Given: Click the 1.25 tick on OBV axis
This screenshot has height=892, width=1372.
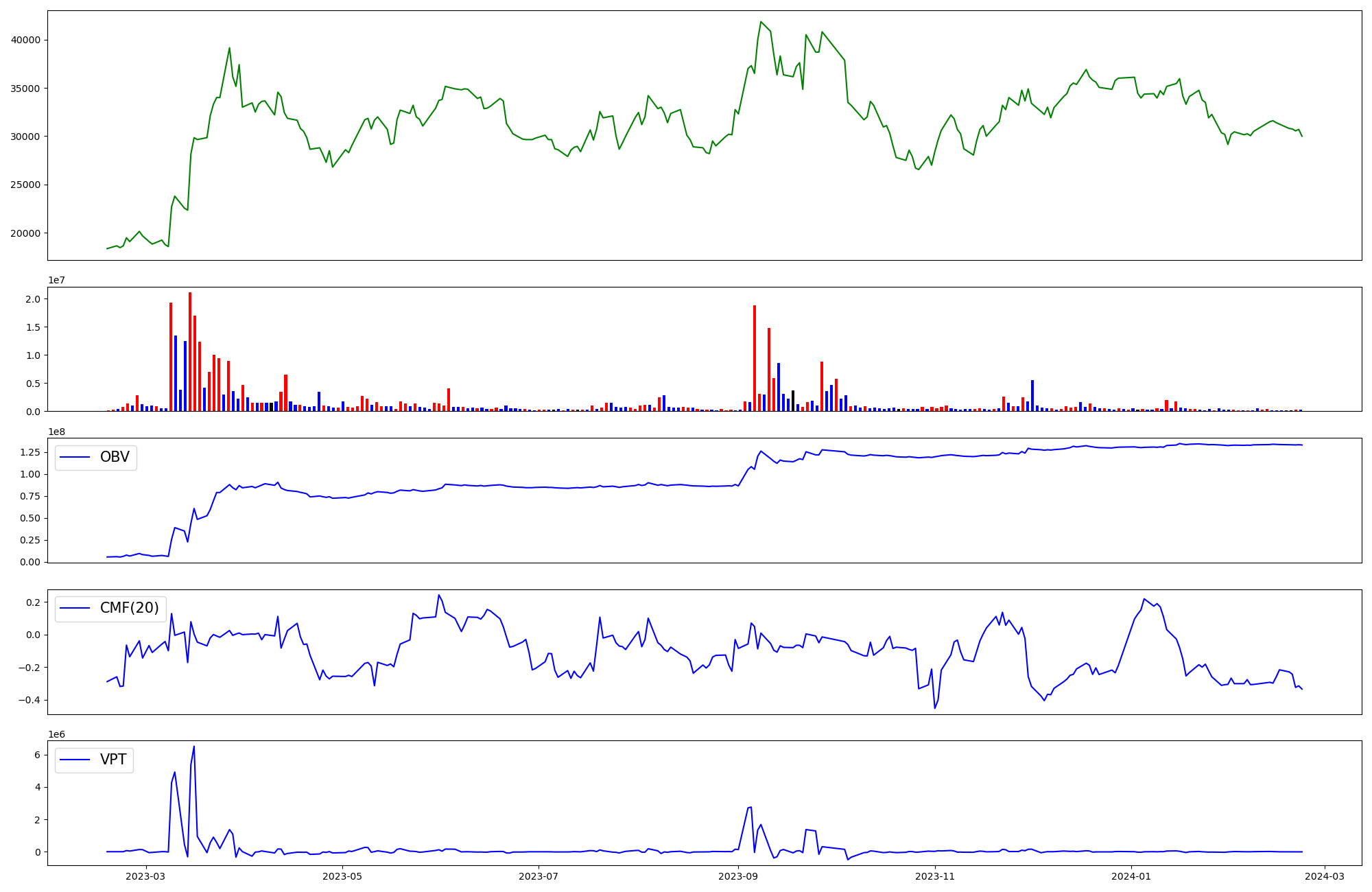Looking at the screenshot, I should [29, 452].
